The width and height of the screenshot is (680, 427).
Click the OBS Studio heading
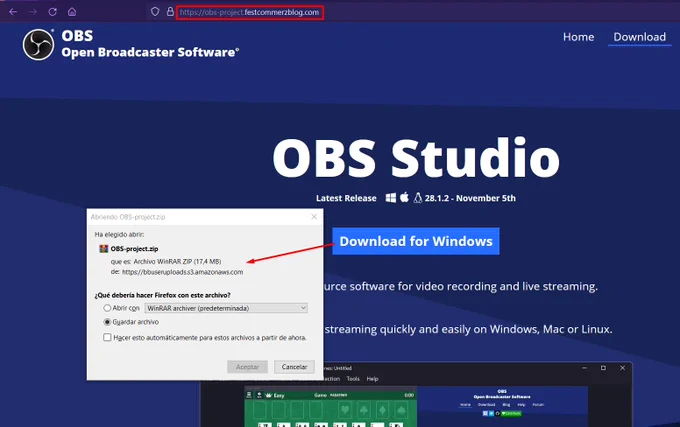coord(416,157)
